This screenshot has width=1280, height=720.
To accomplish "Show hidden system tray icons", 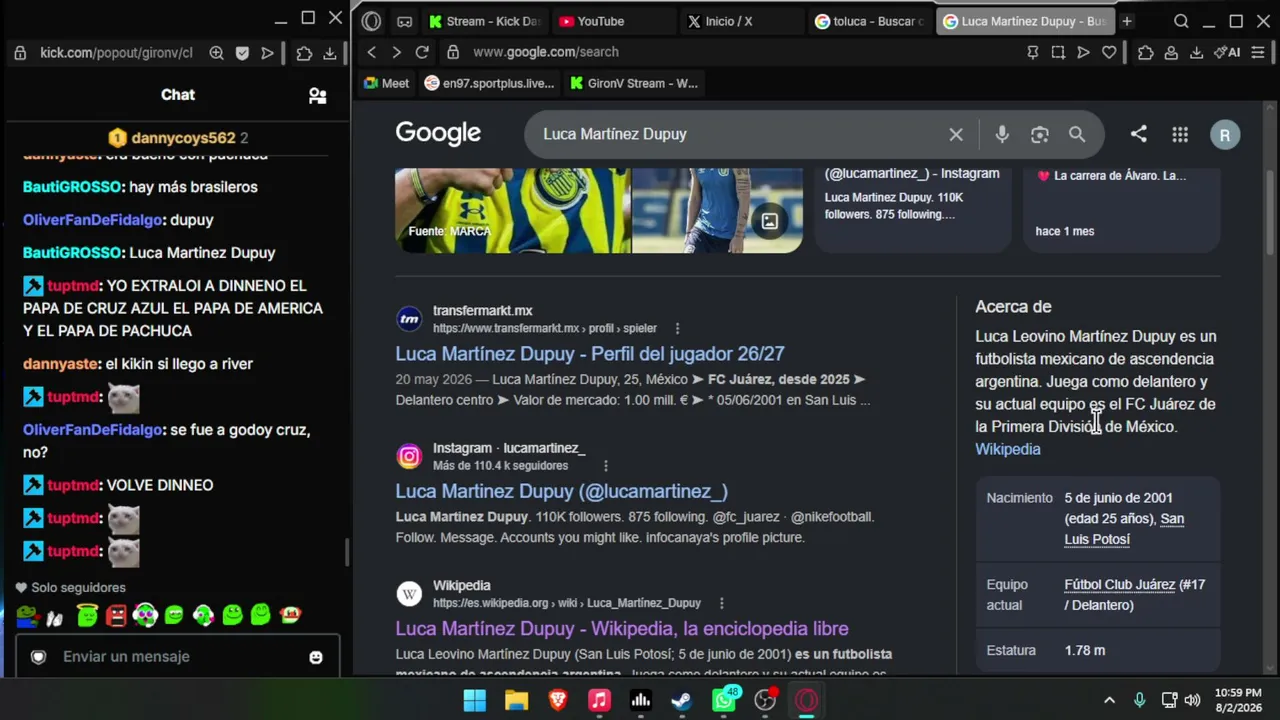I will click(x=1109, y=700).
